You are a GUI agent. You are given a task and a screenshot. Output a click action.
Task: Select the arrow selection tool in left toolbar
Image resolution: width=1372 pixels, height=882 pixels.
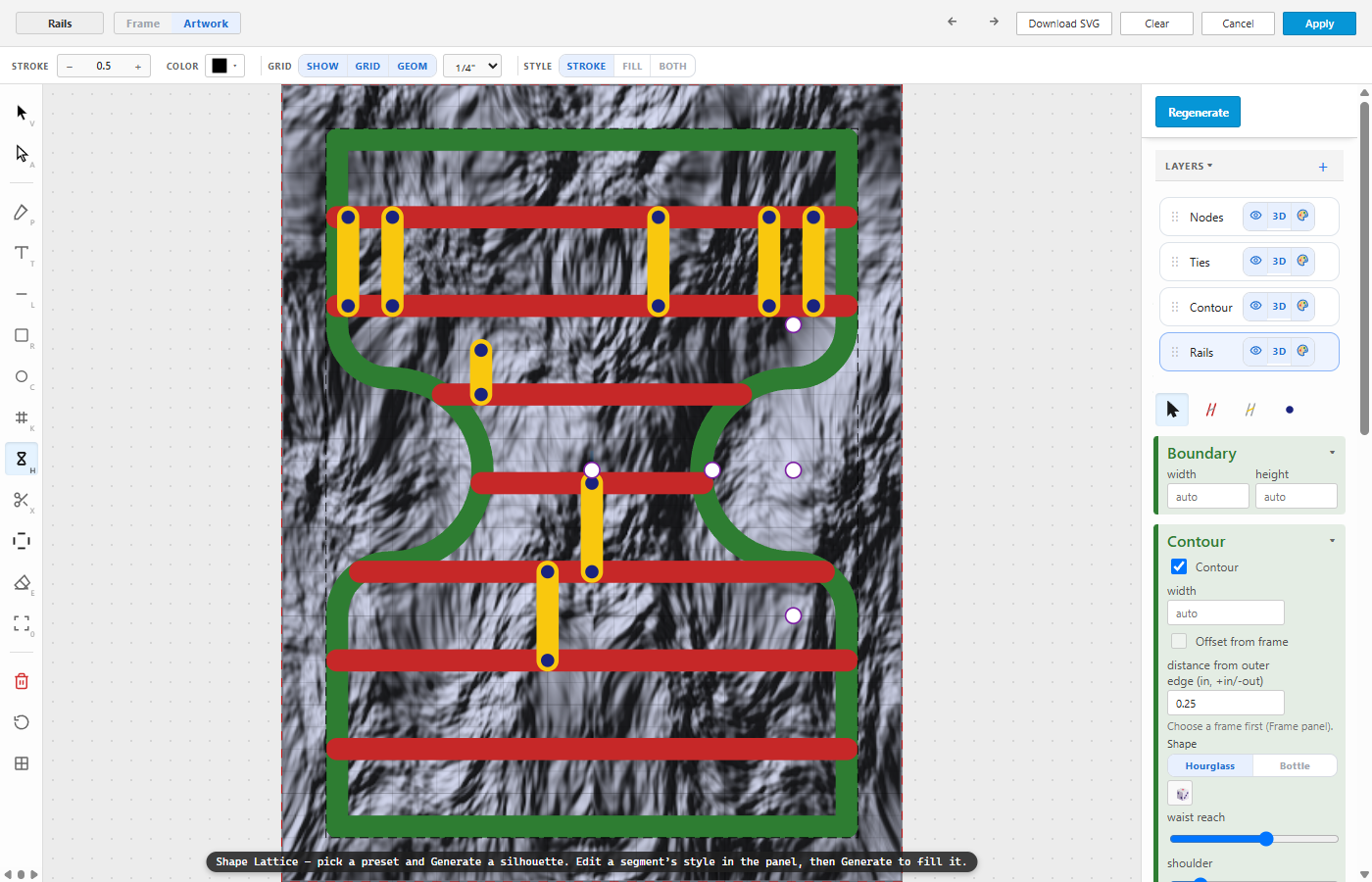(x=22, y=113)
